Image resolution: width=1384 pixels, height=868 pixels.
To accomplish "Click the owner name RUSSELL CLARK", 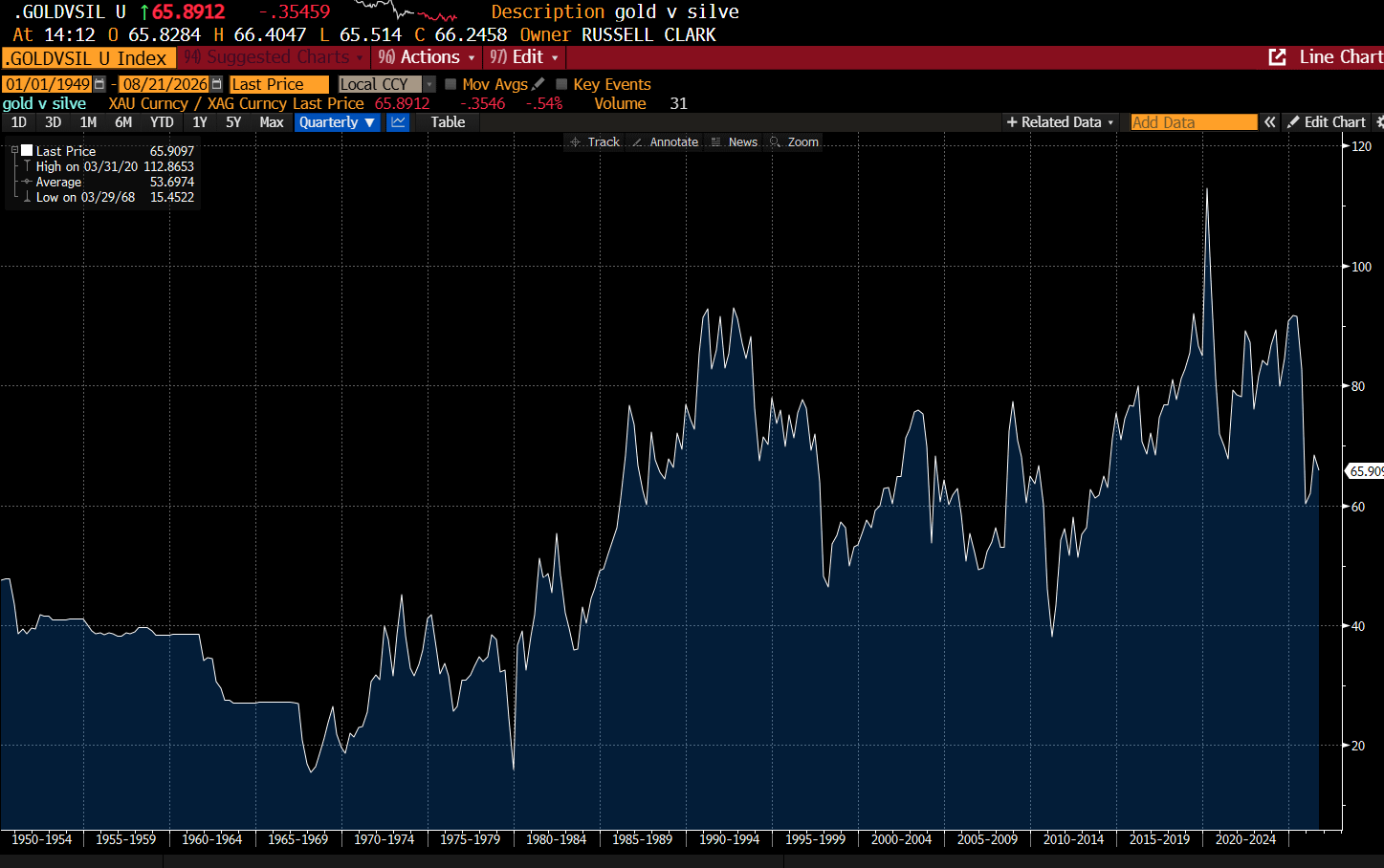I will (x=648, y=34).
